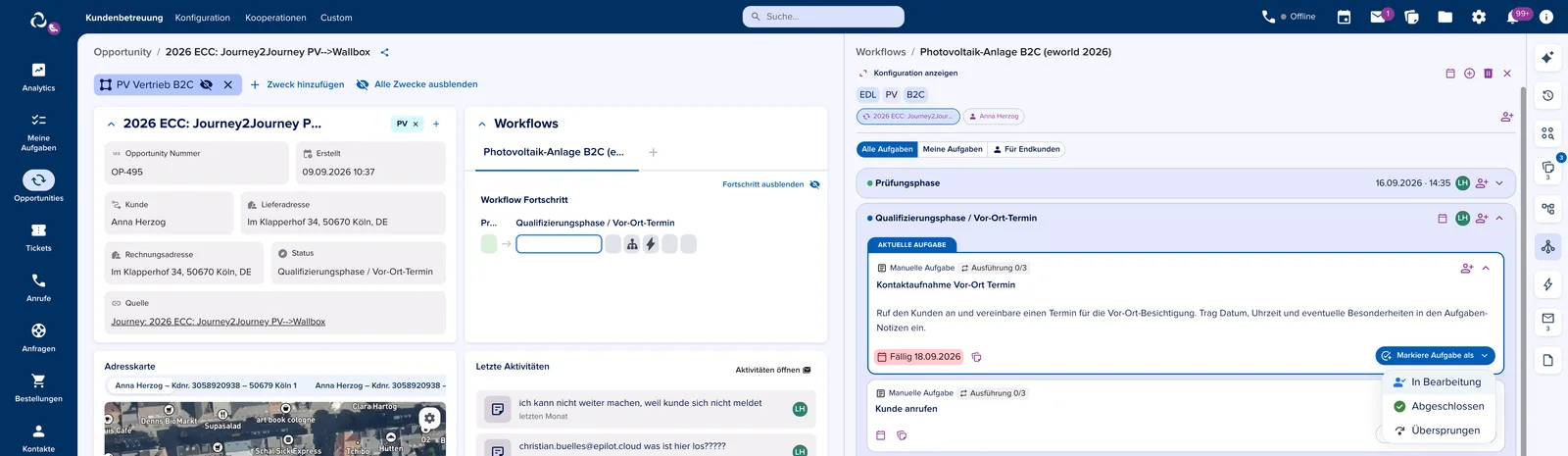The image size is (1568, 456).
Task: Open the mail inbox with badge 1
Action: [1377, 17]
